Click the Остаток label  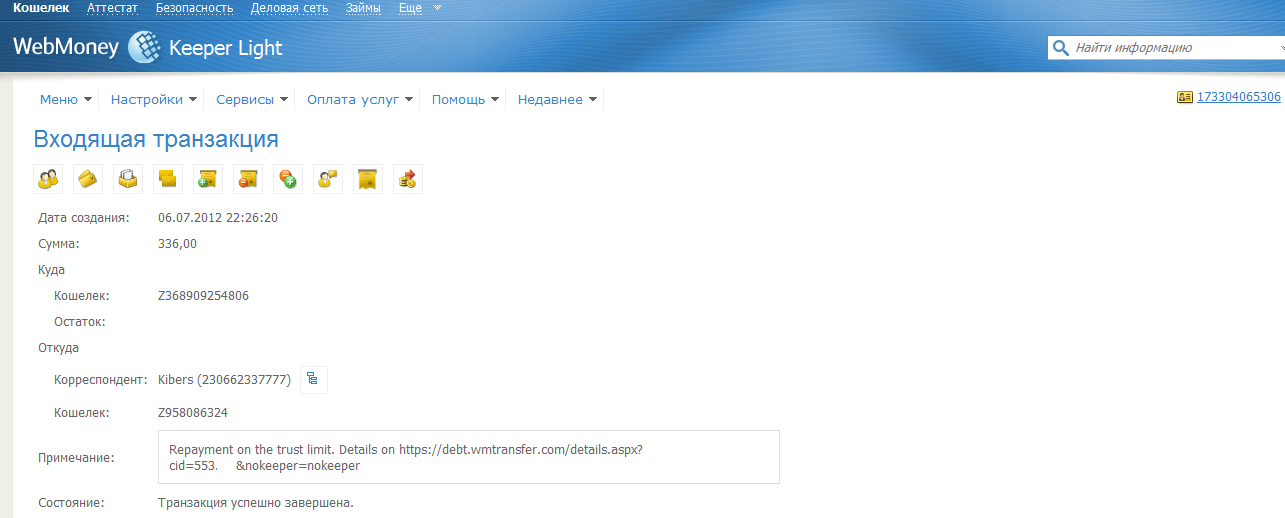[80, 322]
